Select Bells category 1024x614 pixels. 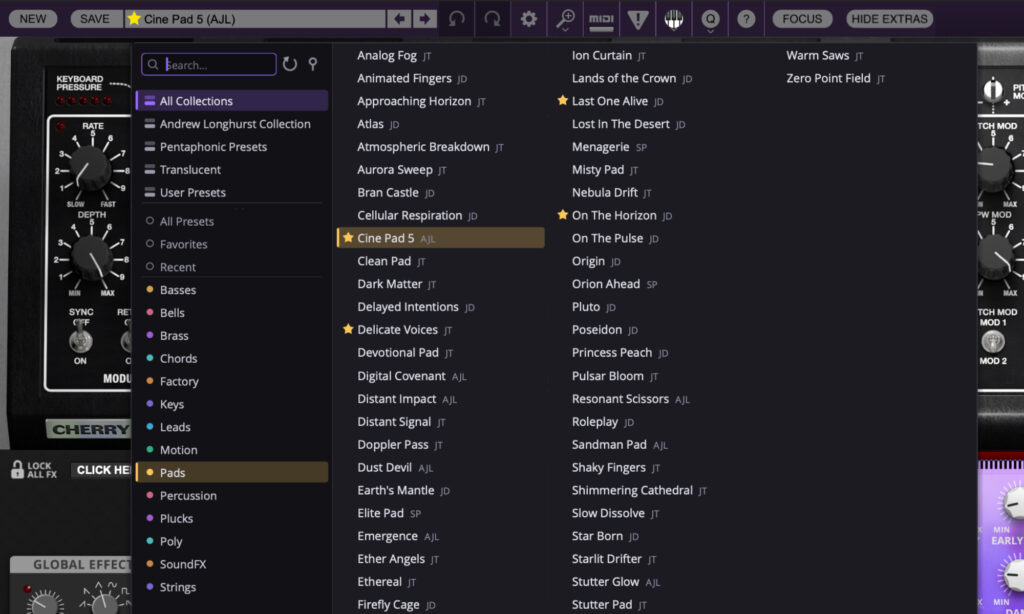(172, 313)
